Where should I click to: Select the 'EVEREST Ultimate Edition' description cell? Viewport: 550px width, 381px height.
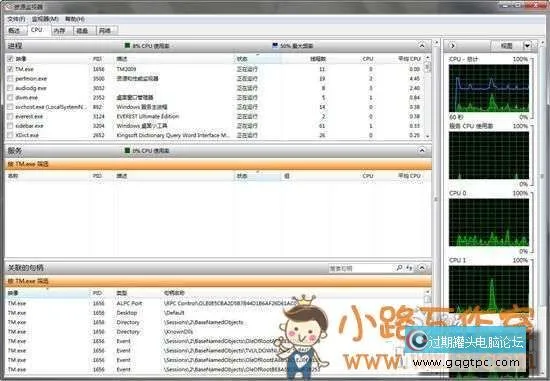[148, 116]
